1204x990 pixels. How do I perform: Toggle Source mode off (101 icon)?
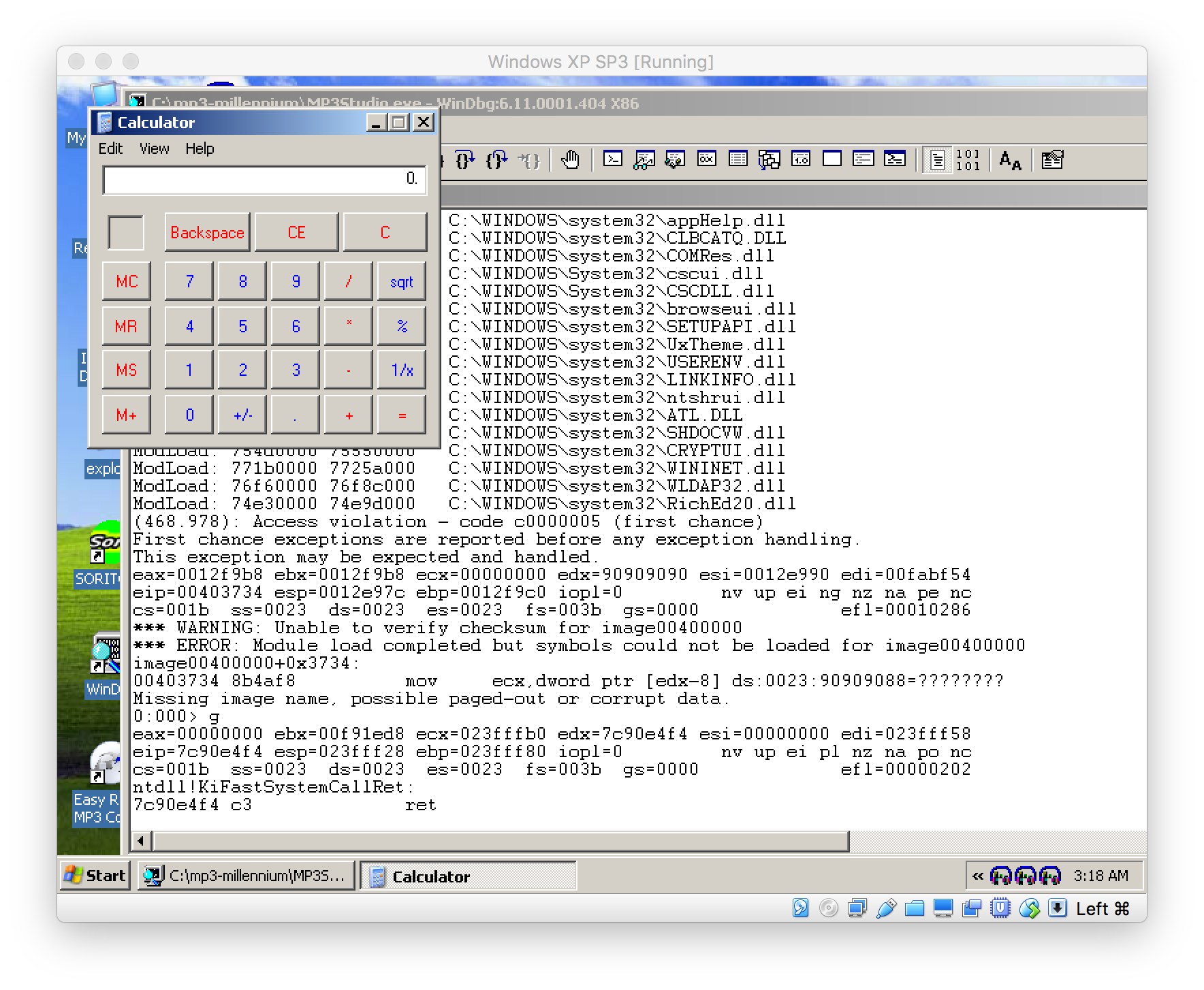(968, 160)
